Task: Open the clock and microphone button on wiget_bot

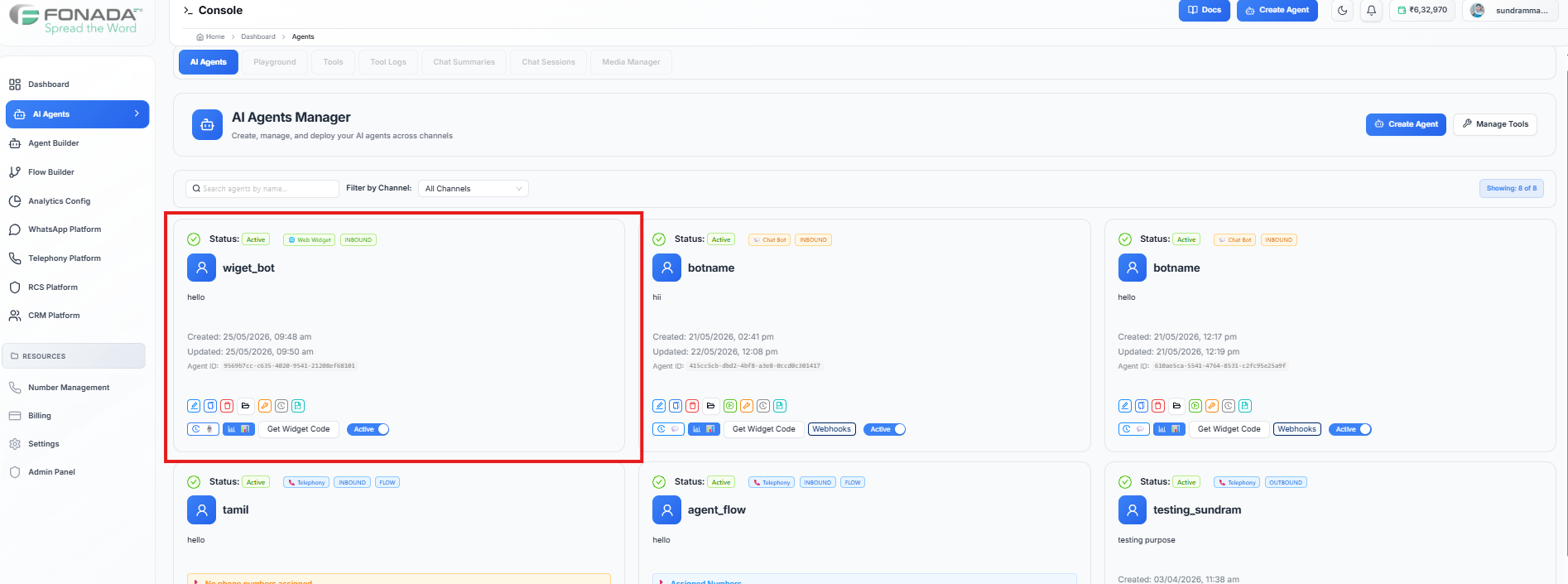Action: pos(203,429)
